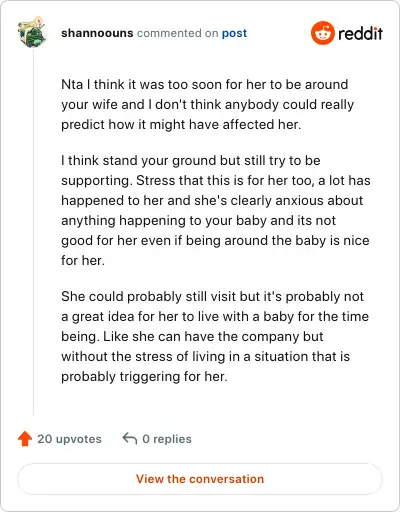The image size is (400, 512).
Task: Click the "View the conversation" button
Action: click(200, 479)
